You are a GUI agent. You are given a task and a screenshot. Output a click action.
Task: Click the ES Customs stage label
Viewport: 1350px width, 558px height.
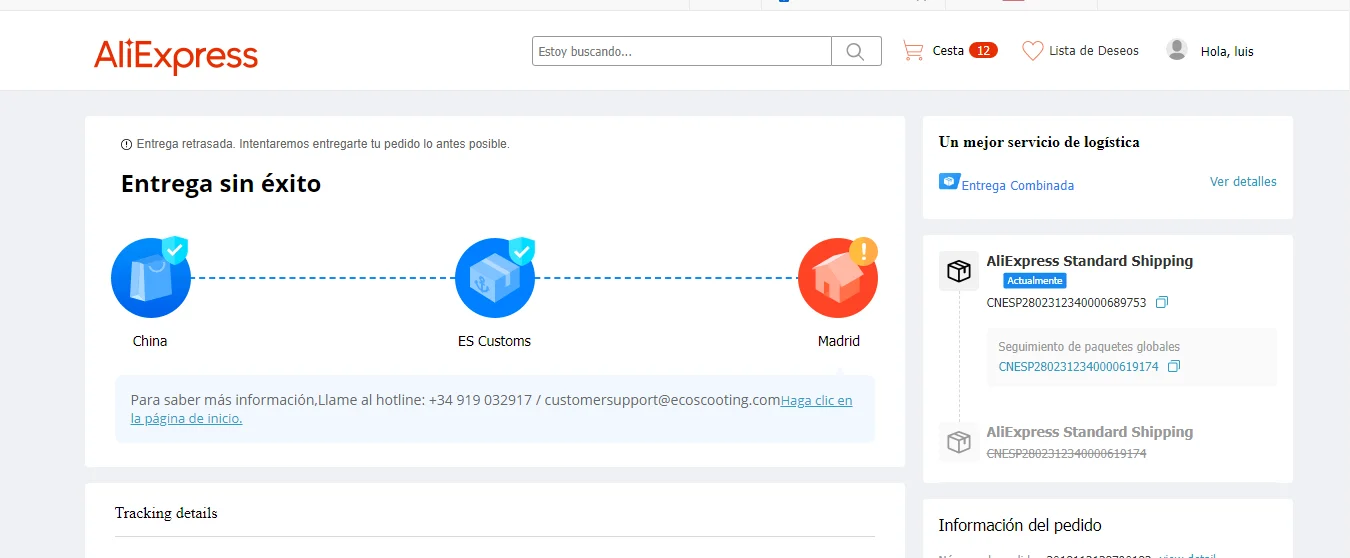pyautogui.click(x=494, y=341)
